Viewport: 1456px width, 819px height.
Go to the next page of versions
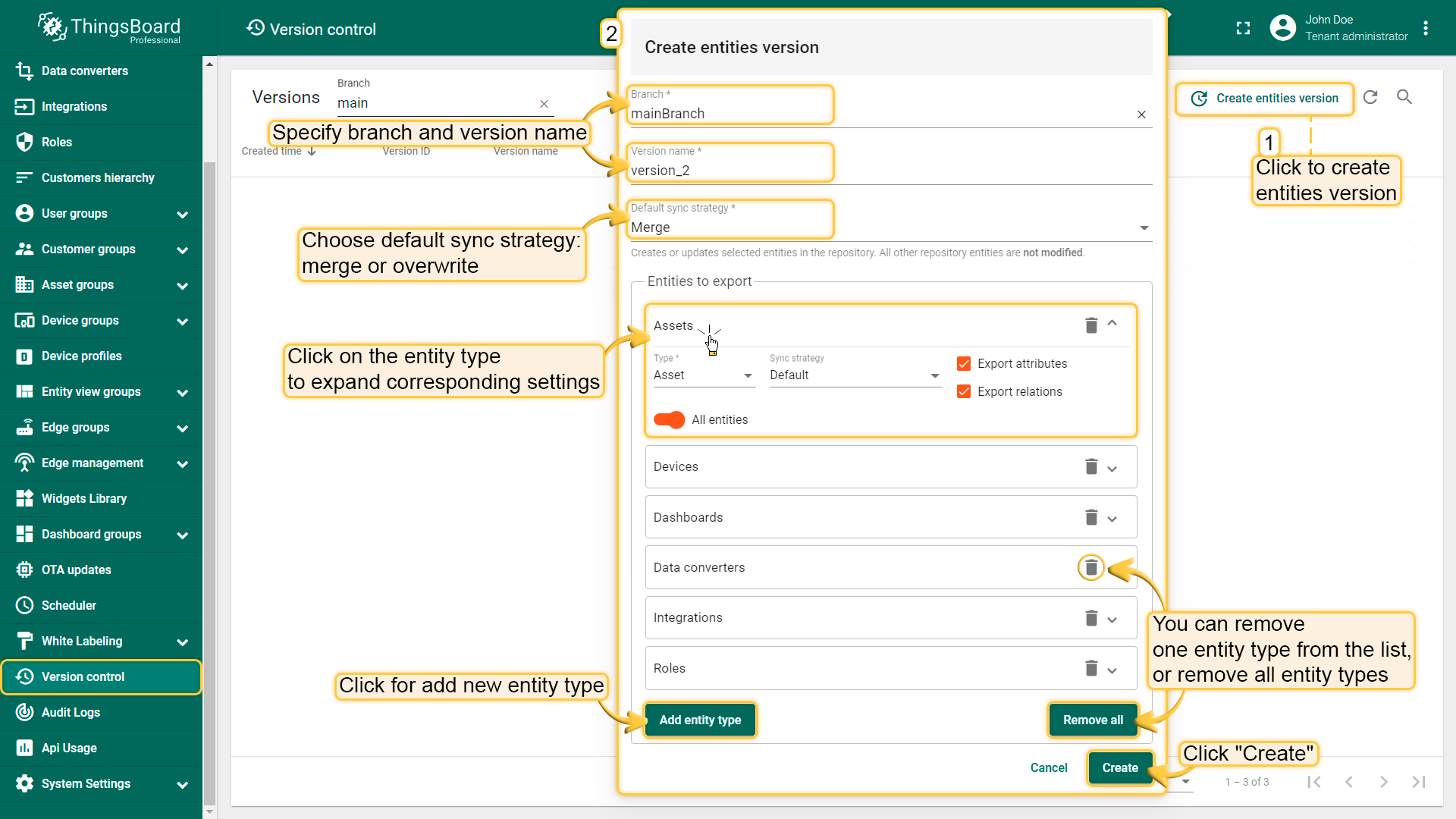[1384, 782]
